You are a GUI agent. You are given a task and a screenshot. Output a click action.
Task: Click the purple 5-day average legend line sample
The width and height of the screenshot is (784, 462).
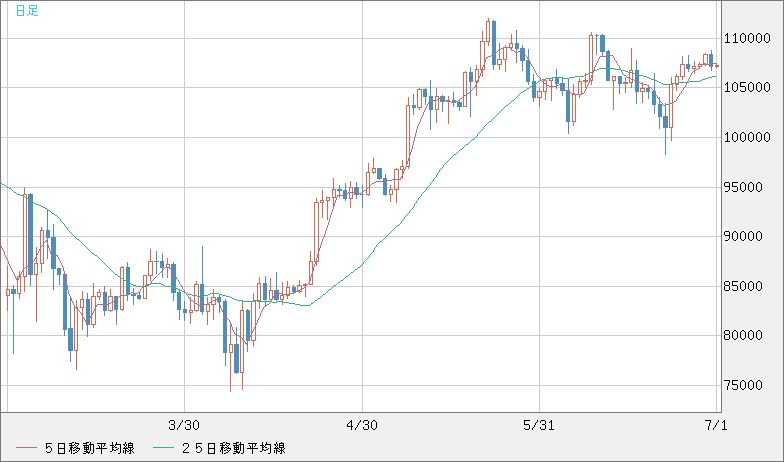[x=26, y=448]
